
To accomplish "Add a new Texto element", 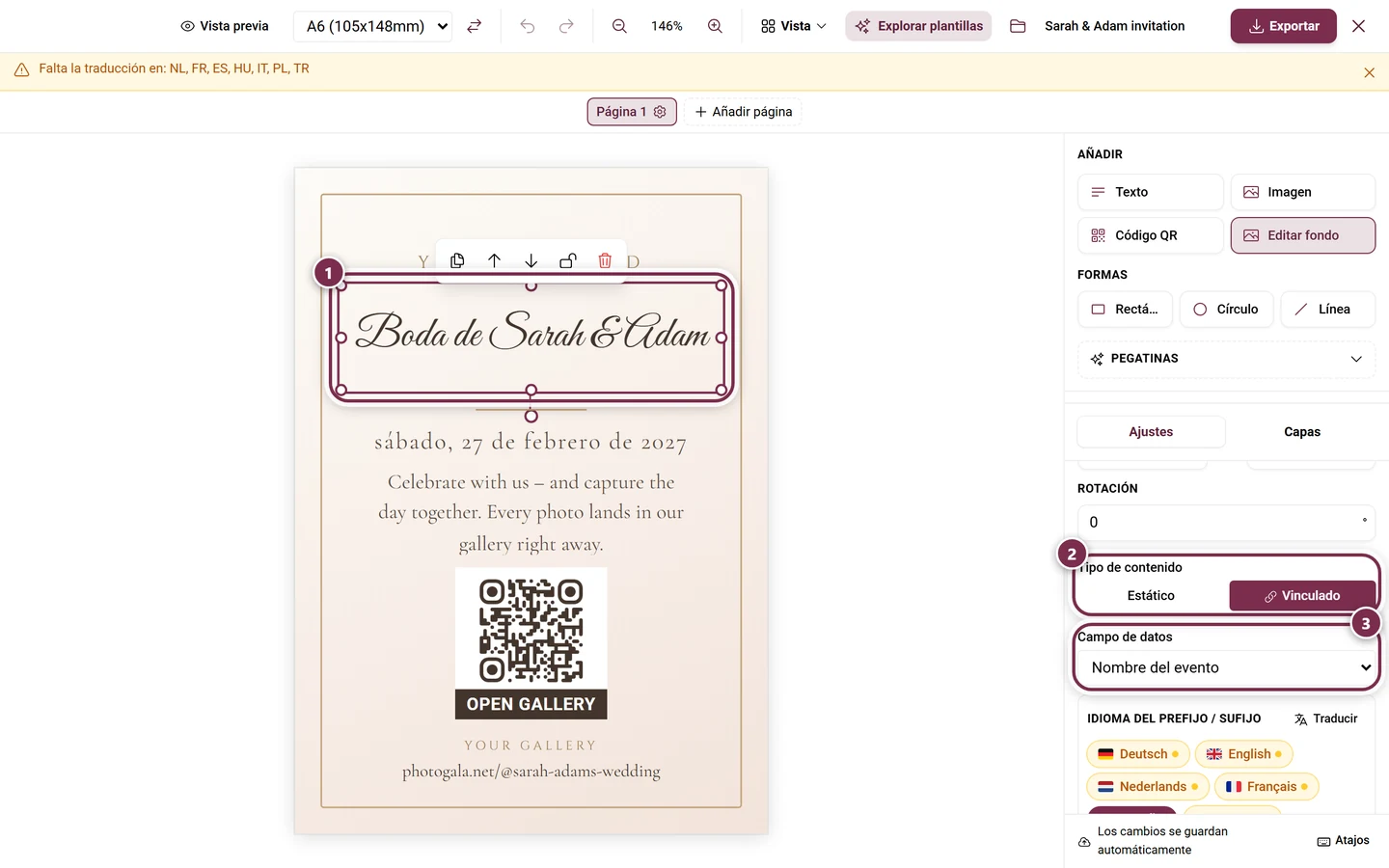I will click(x=1150, y=192).
